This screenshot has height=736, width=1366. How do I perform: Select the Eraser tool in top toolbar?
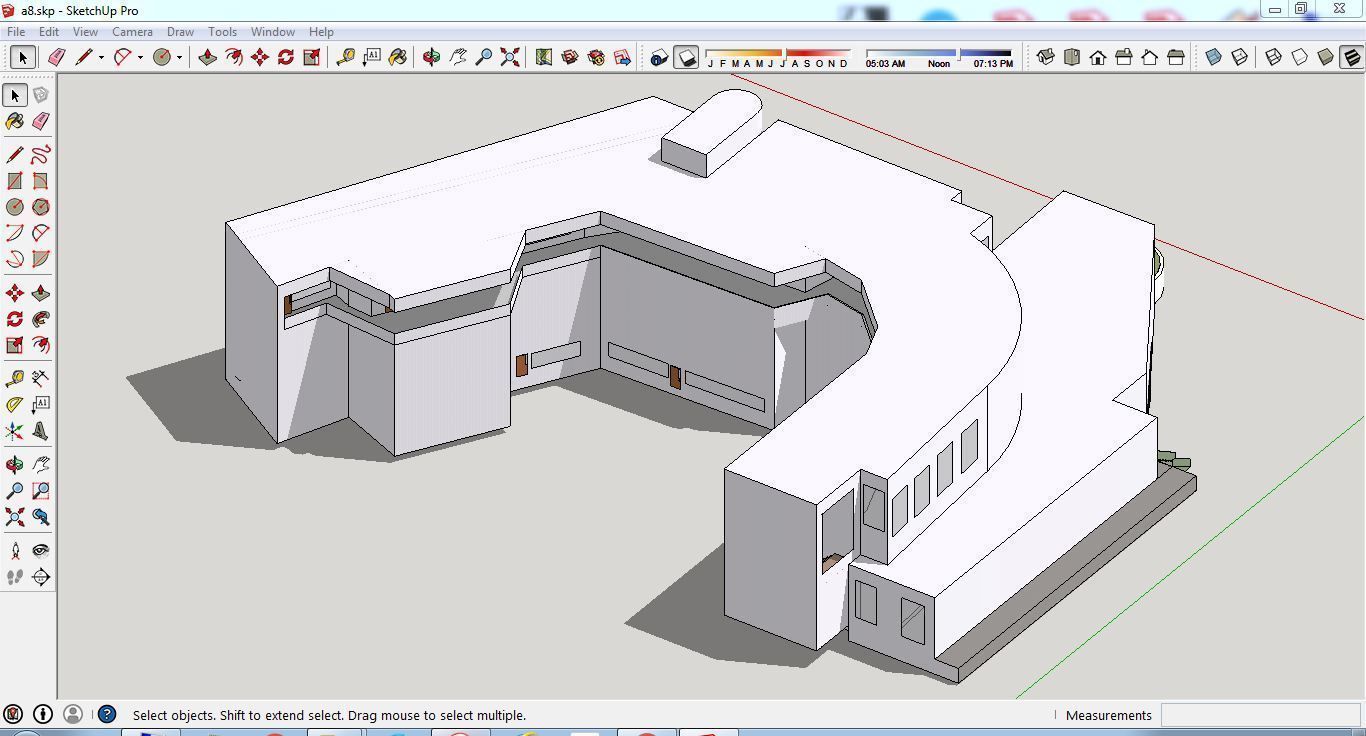click(57, 57)
